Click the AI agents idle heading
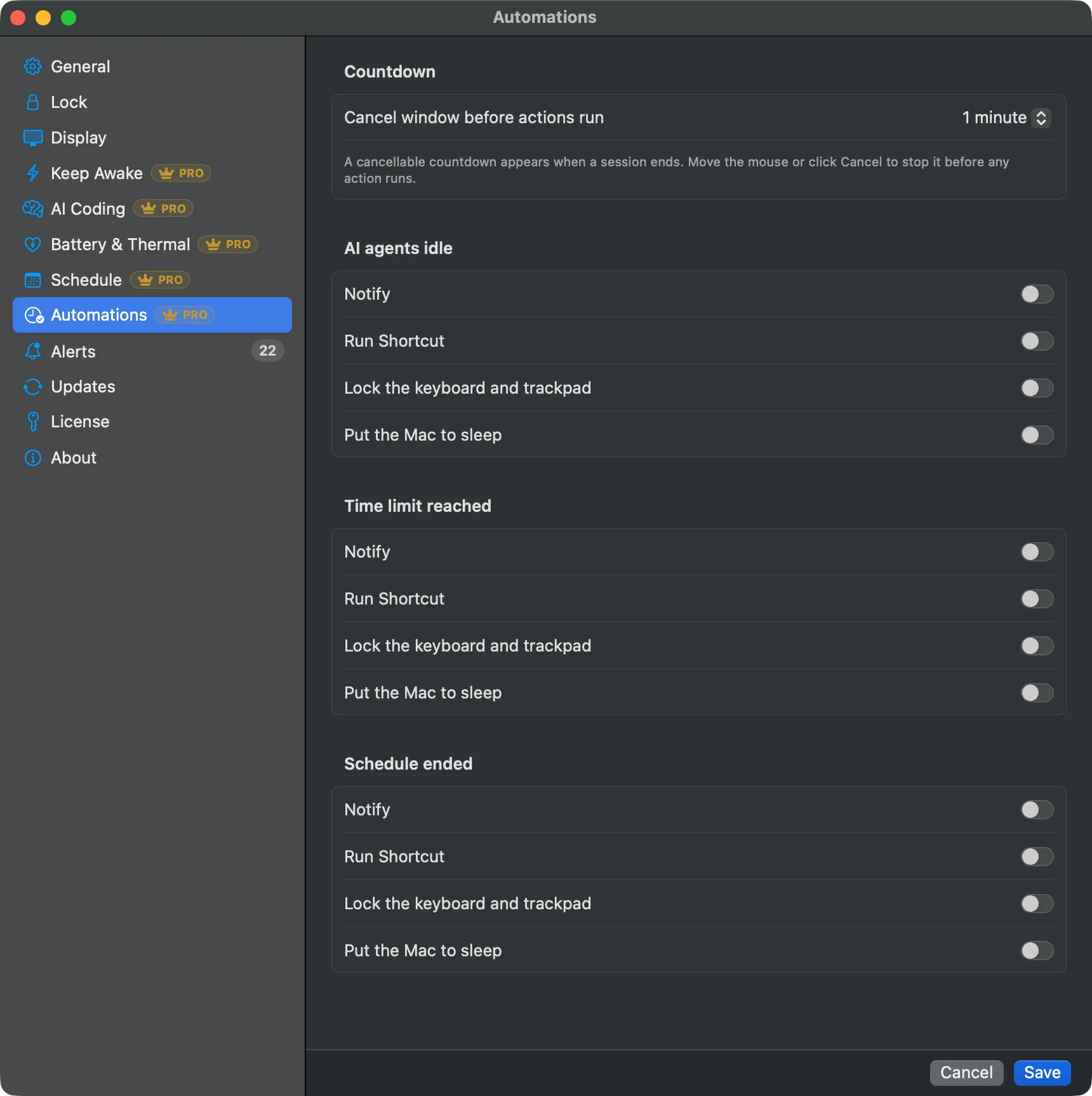 coord(398,248)
